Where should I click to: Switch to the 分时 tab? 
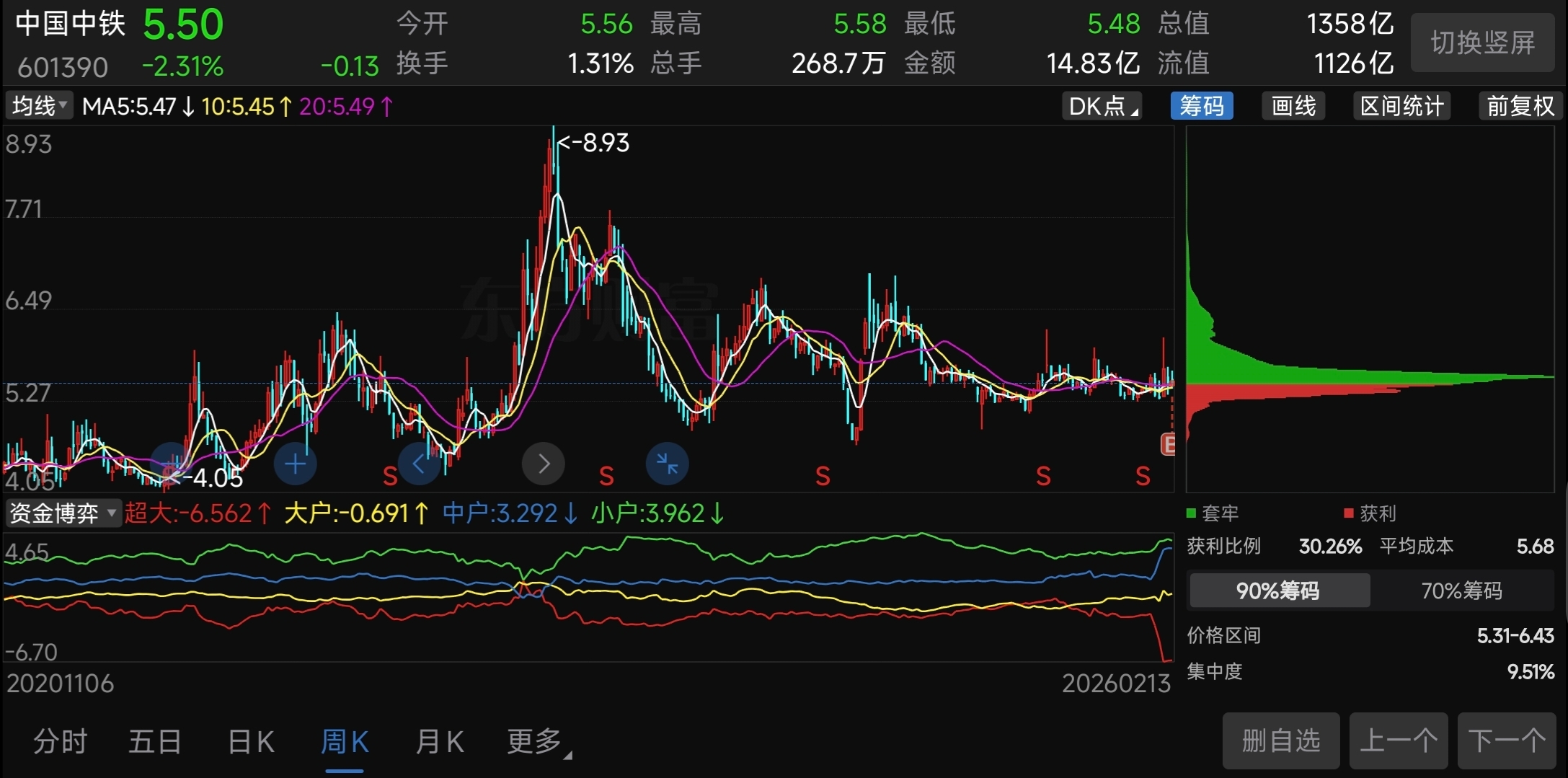(61, 741)
